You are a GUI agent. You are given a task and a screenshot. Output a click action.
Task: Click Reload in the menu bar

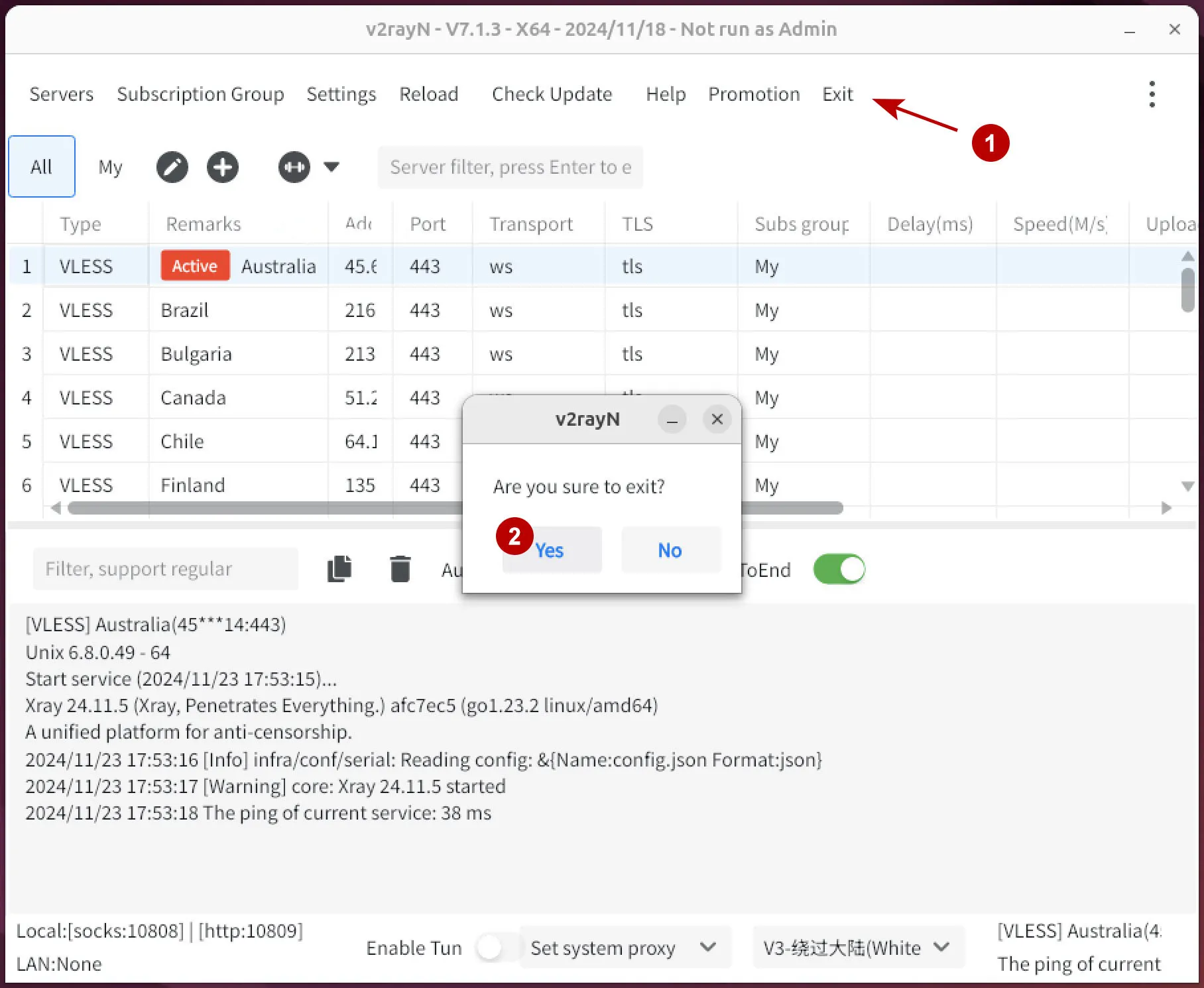pyautogui.click(x=428, y=94)
